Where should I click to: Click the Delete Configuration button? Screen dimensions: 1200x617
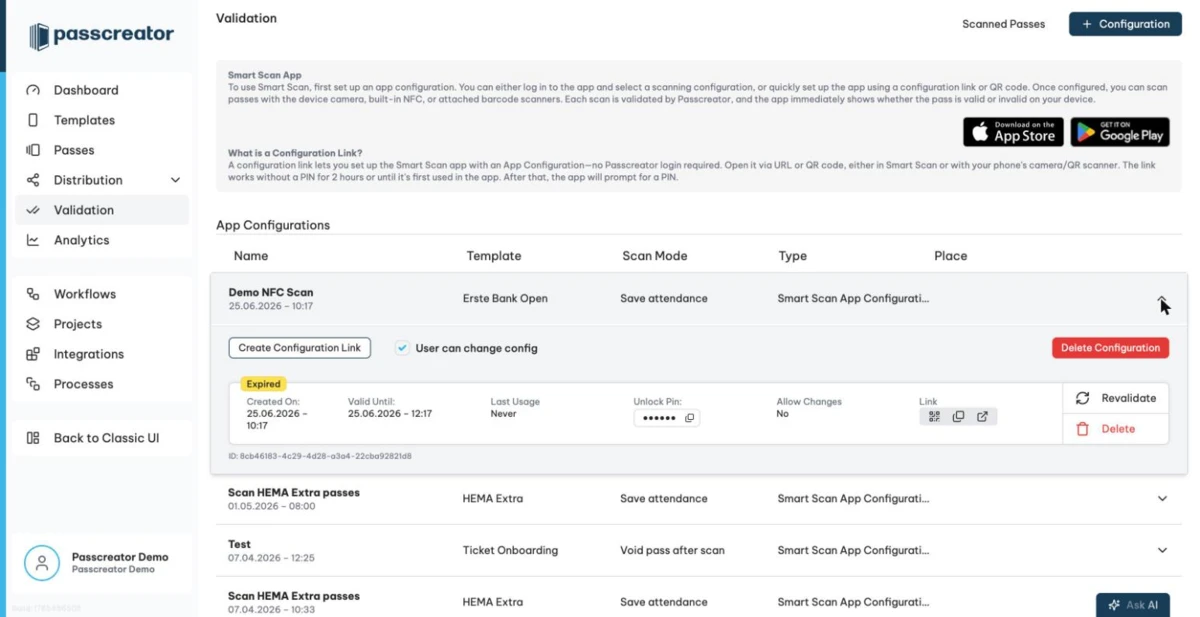tap(1110, 348)
